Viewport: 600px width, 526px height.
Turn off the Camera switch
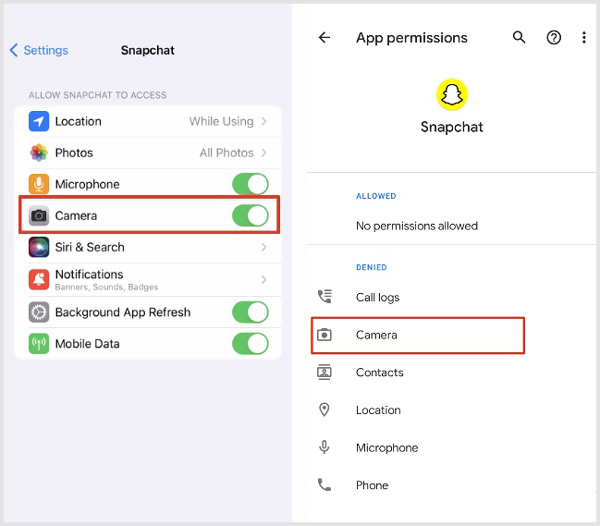coord(250,216)
